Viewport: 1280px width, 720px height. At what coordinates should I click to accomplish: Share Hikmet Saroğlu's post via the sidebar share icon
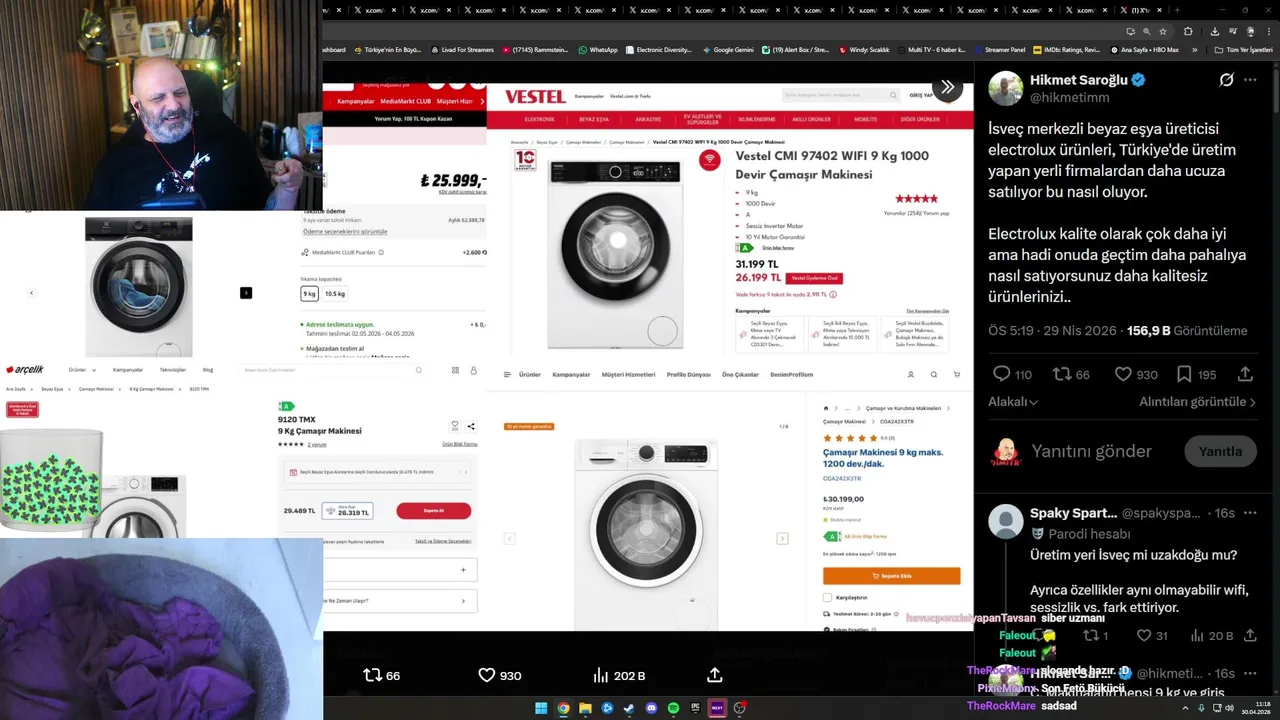(x=1245, y=374)
